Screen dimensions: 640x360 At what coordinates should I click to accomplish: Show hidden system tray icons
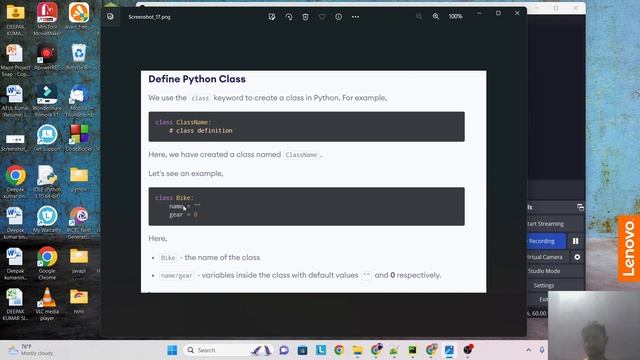click(x=529, y=350)
